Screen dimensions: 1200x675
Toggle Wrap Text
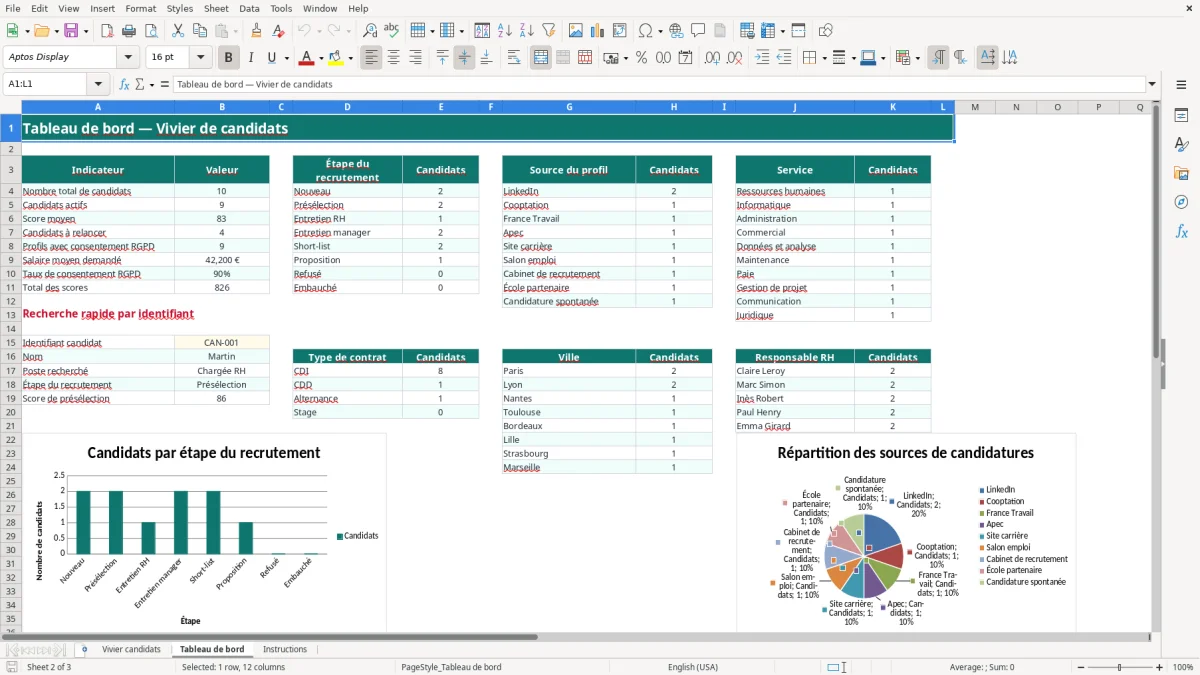point(514,58)
